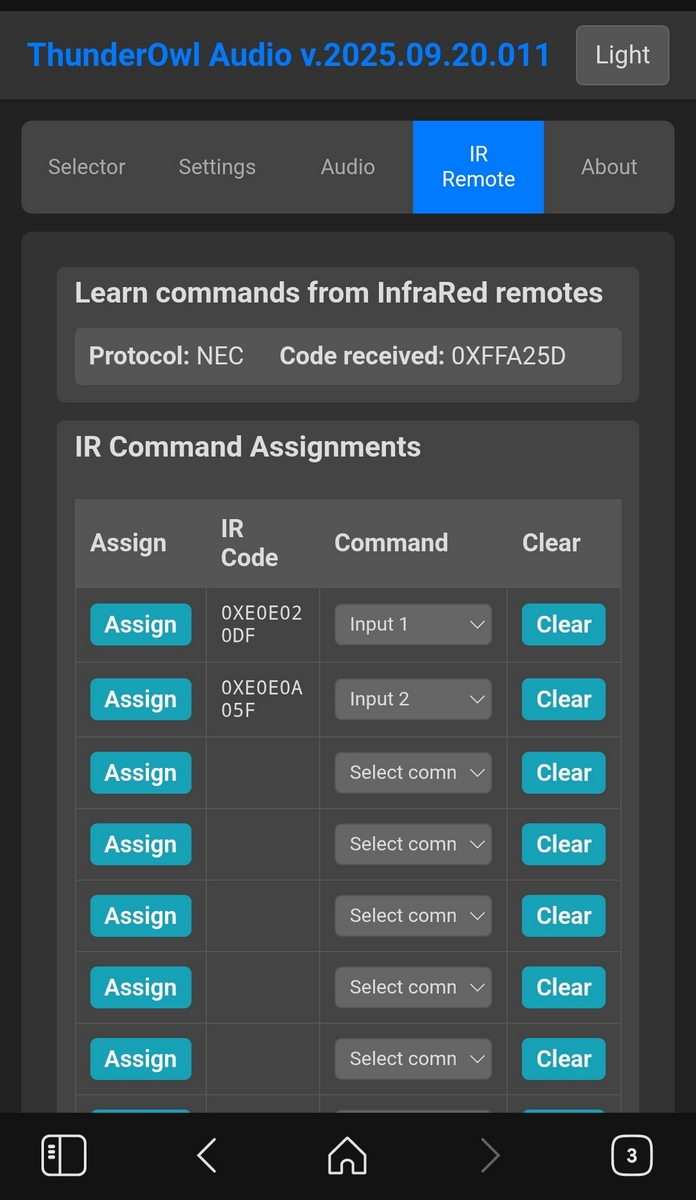Open the fifth row Select command dropdown
Screen dimensions: 696x1200
[x=413, y=916]
